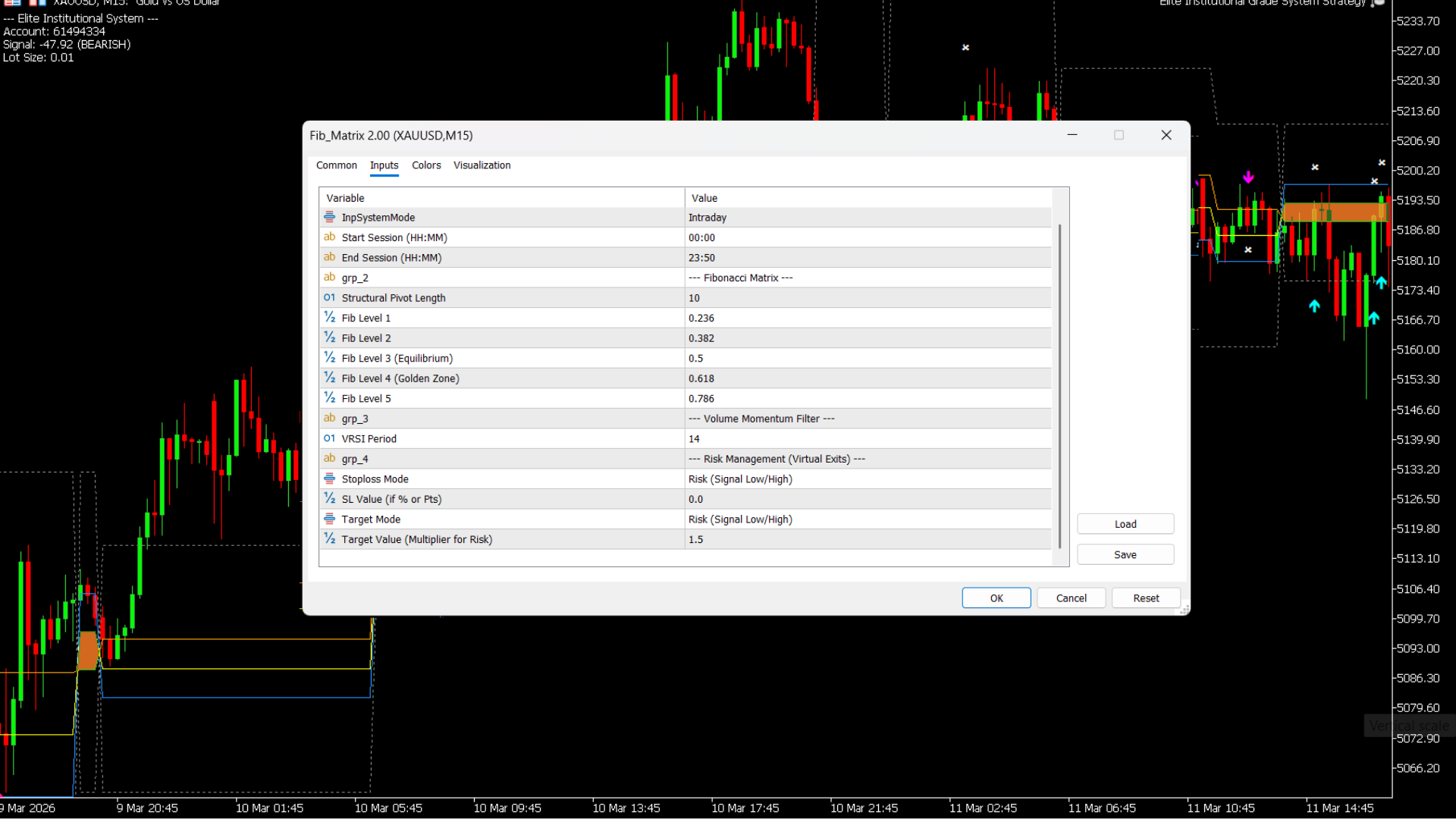The width and height of the screenshot is (1456, 819).
Task: Click the Reset button
Action: 1145,598
